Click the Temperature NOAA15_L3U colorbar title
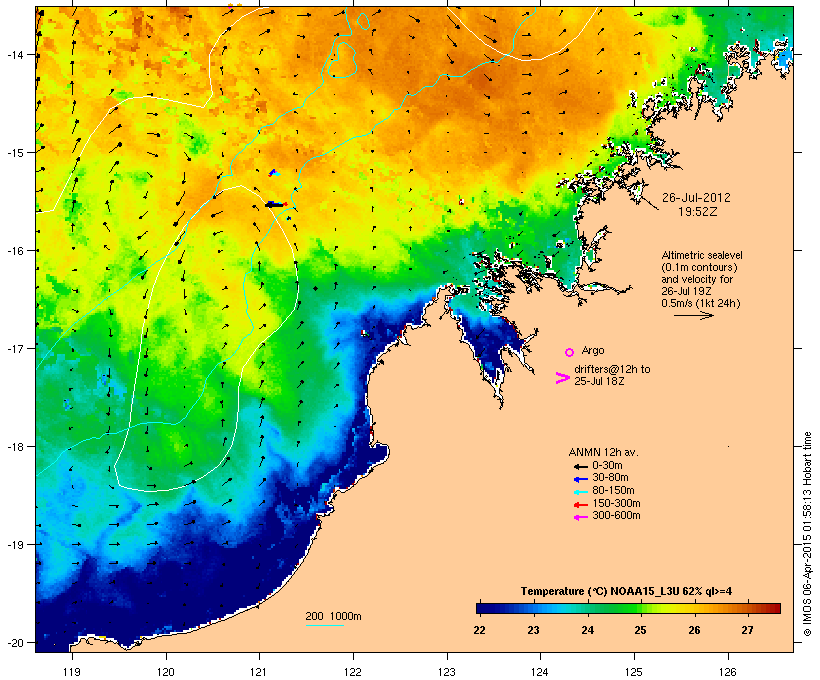Image resolution: width=820 pixels, height=680 pixels. pos(626,591)
